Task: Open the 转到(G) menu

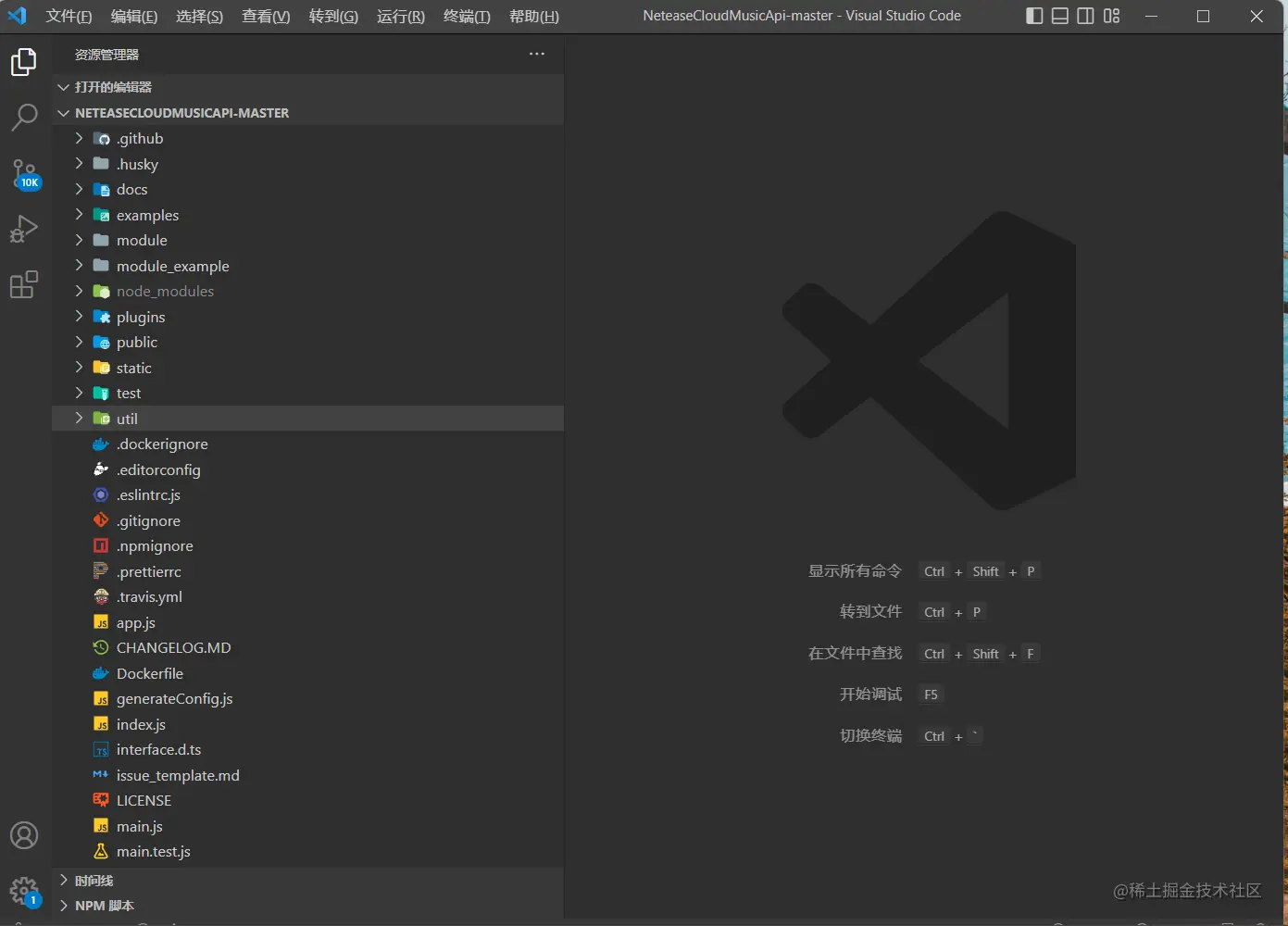Action: (x=333, y=16)
